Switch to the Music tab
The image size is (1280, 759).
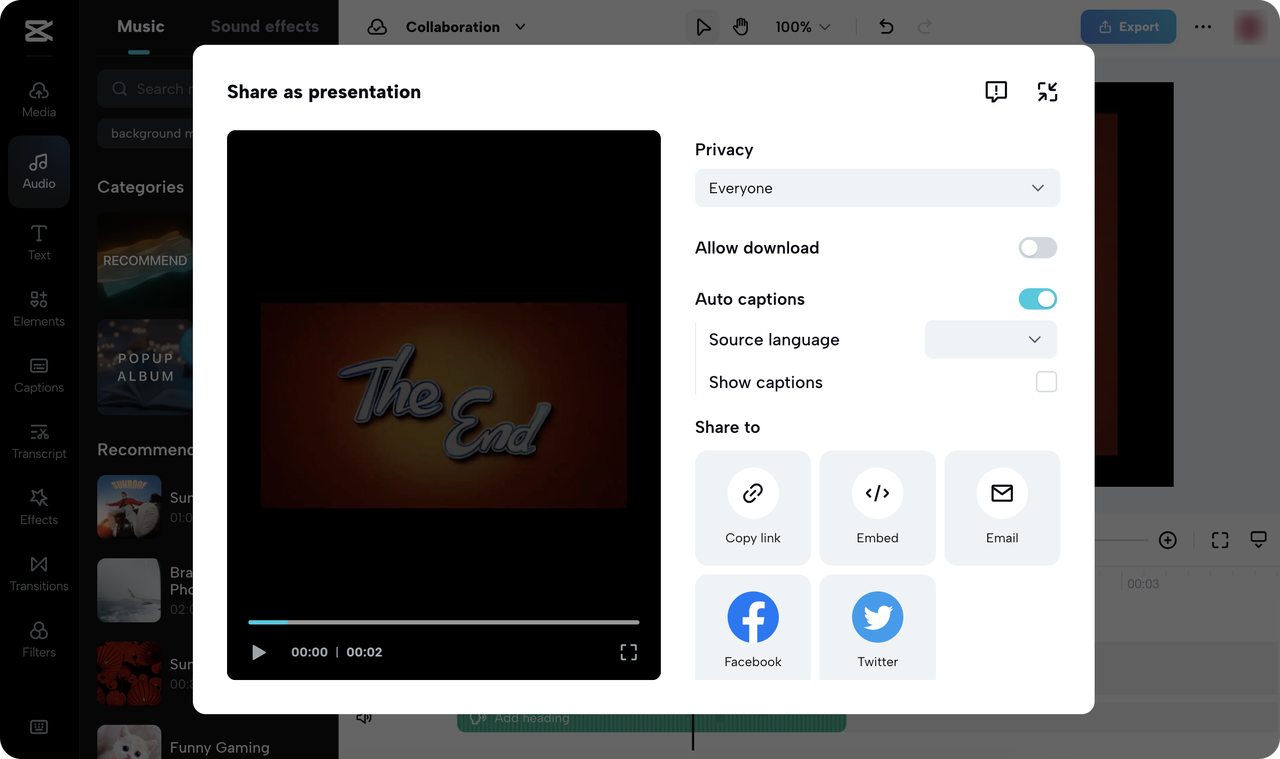click(x=141, y=27)
